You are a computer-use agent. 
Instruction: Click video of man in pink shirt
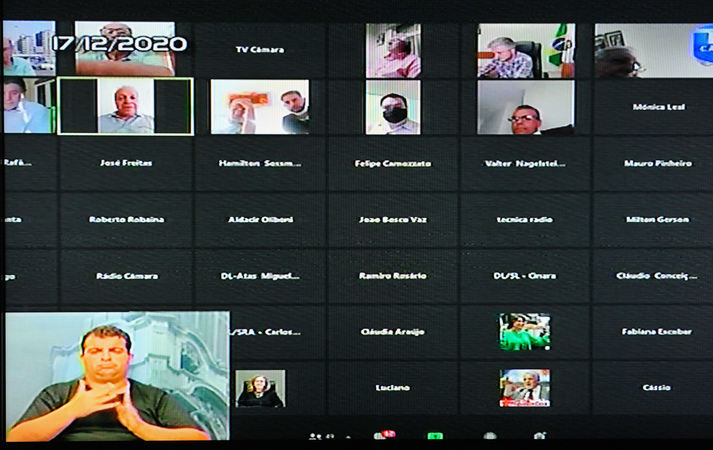[393, 50]
